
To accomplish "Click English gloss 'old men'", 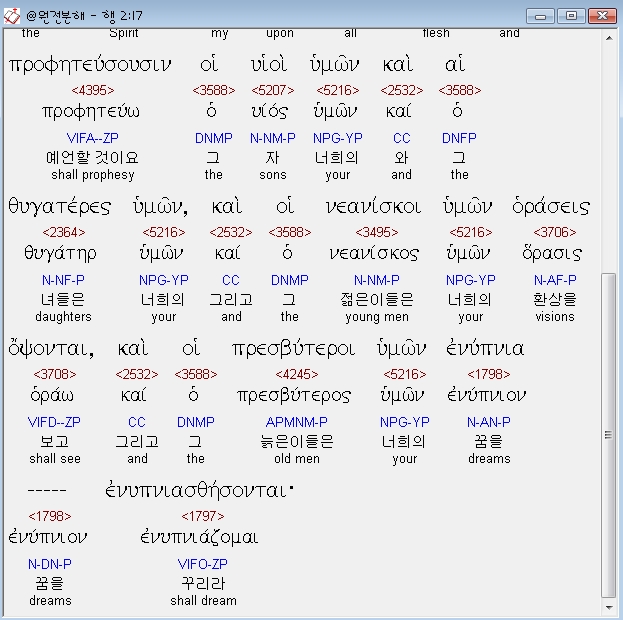I will (297, 459).
